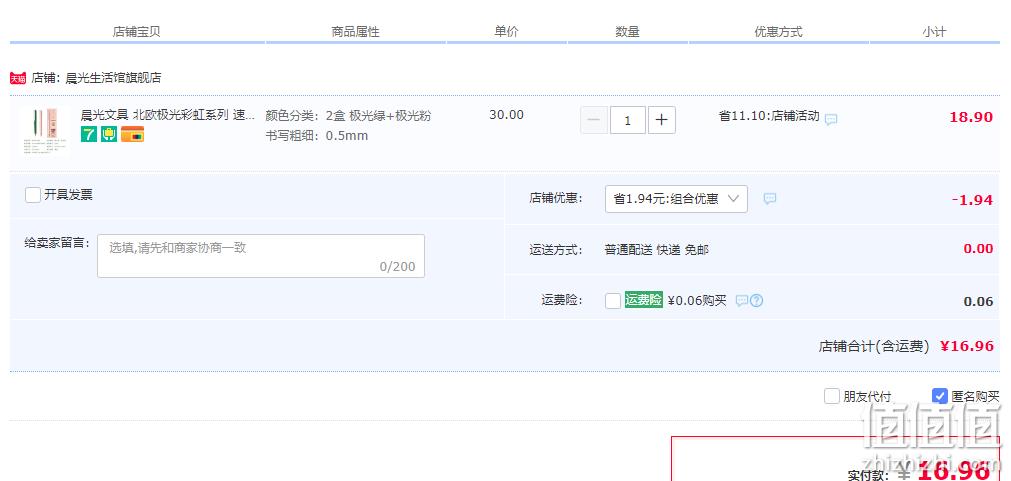Screen dimensions: 1011x481
Task: Click the subtotal value 18.90
Action: [x=971, y=117]
